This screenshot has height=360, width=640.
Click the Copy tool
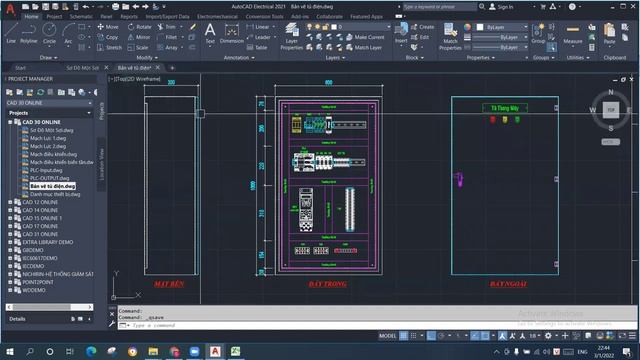point(108,37)
